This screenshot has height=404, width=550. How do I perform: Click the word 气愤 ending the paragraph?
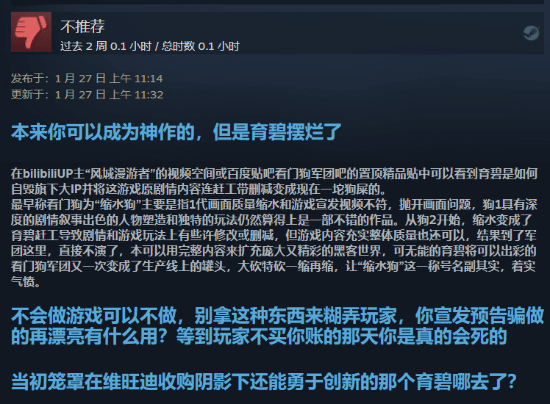pyautogui.click(x=23, y=282)
